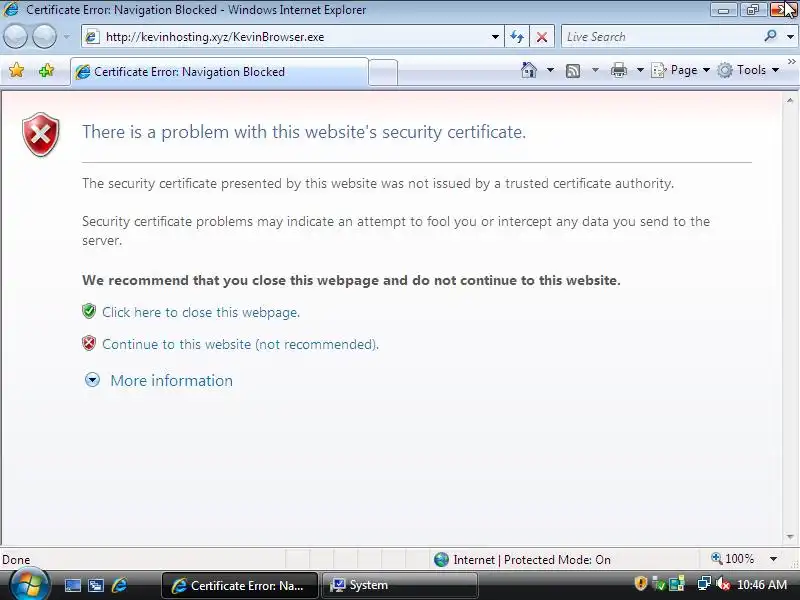This screenshot has width=800, height=600.
Task: Click the Print toolbar icon
Action: pos(618,70)
